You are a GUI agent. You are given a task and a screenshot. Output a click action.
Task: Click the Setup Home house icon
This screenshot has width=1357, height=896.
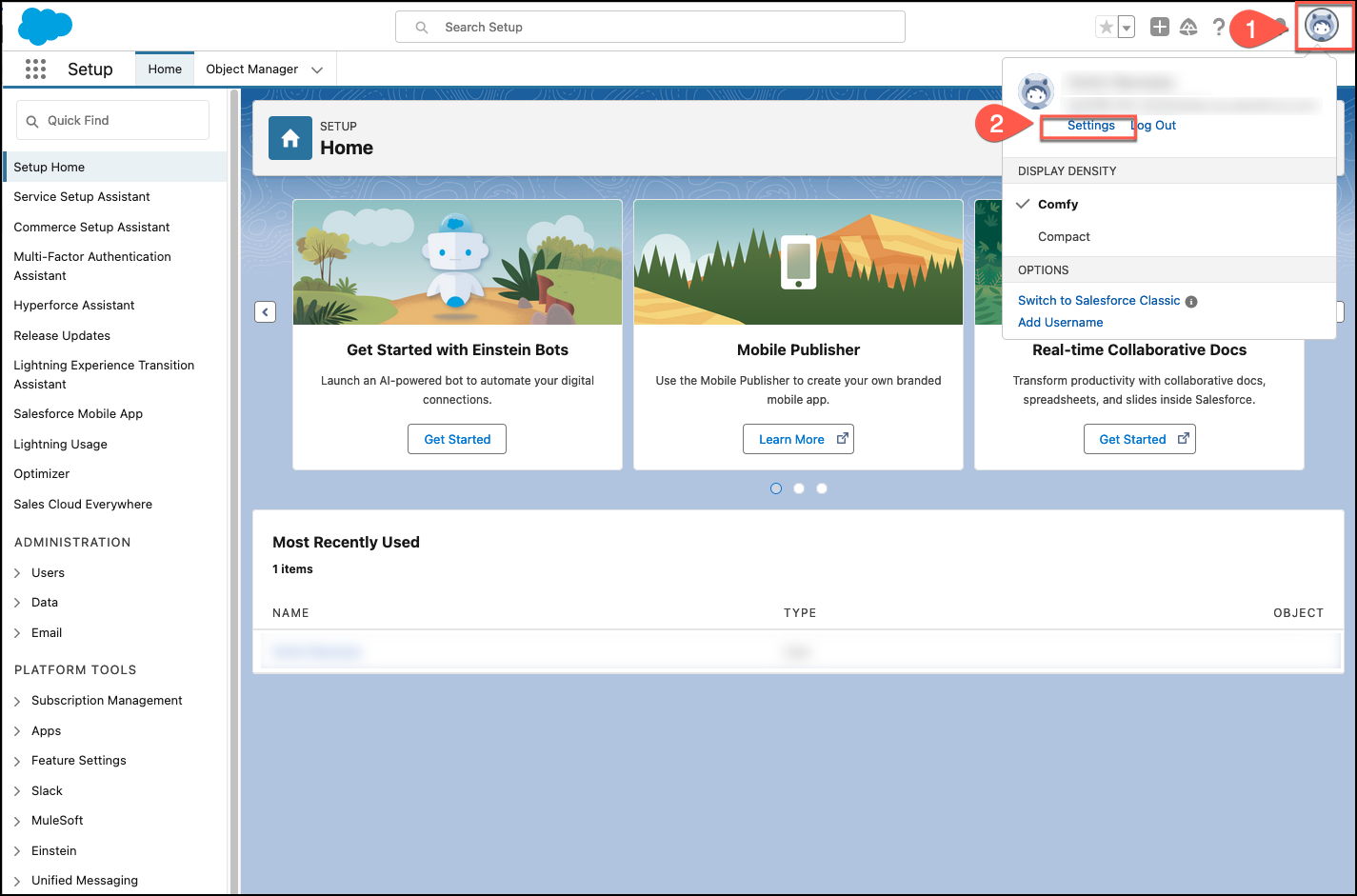tap(289, 137)
